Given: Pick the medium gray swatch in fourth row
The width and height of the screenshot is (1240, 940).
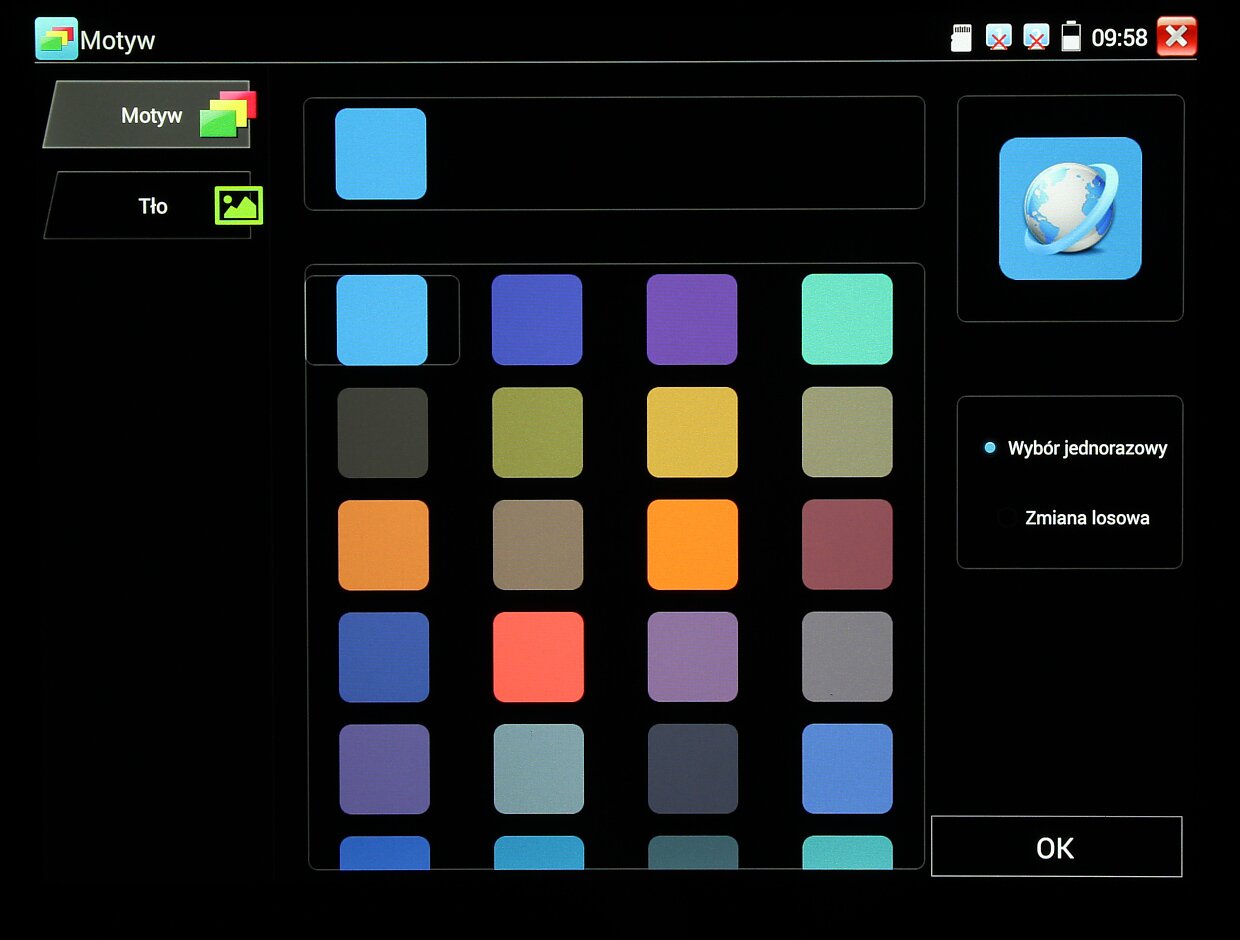Looking at the screenshot, I should (x=847, y=656).
